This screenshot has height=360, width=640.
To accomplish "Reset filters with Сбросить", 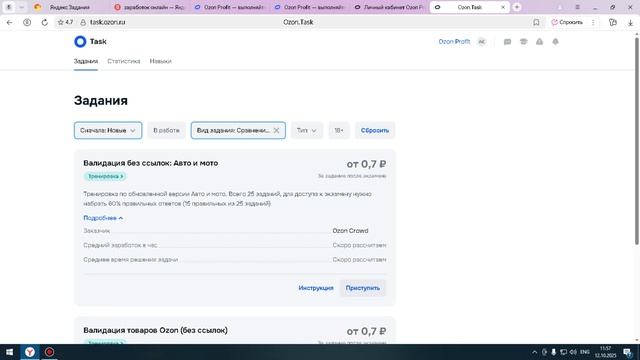I will (375, 130).
